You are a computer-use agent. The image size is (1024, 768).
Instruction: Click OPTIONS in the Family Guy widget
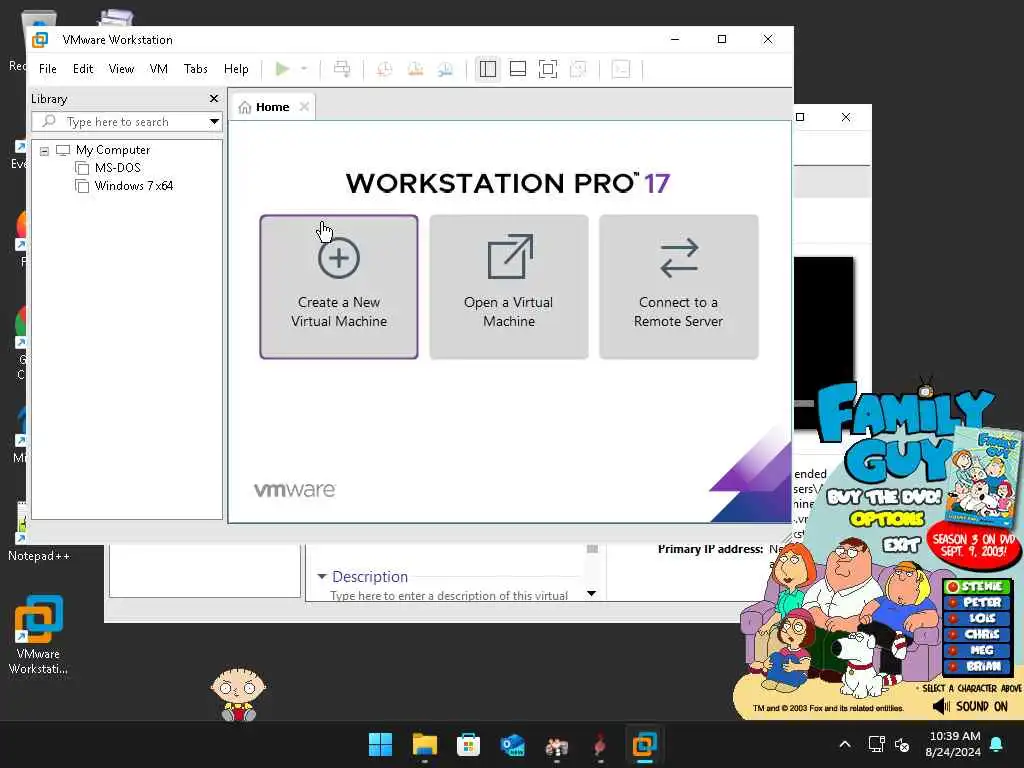tap(888, 520)
